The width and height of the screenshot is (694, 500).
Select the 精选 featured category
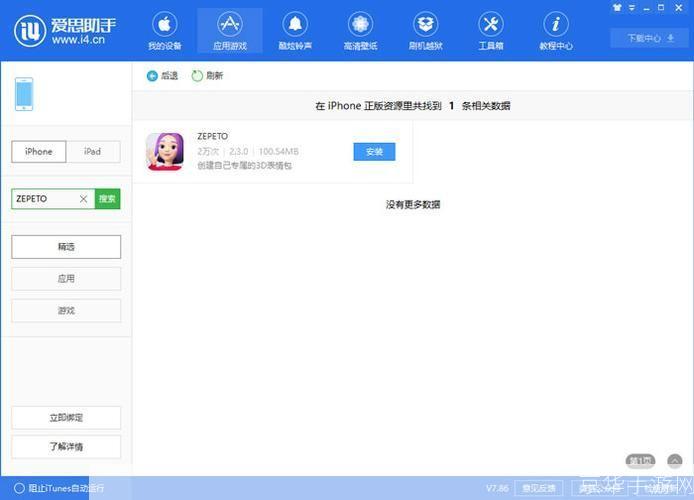pyautogui.click(x=66, y=246)
